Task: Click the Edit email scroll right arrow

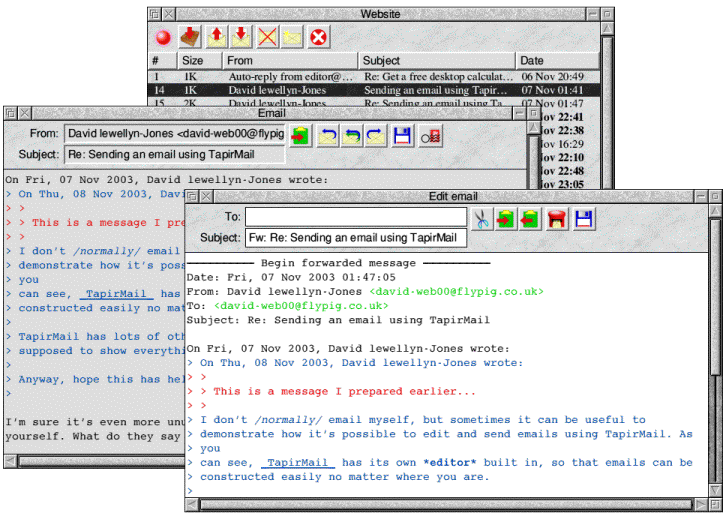Action: point(702,505)
